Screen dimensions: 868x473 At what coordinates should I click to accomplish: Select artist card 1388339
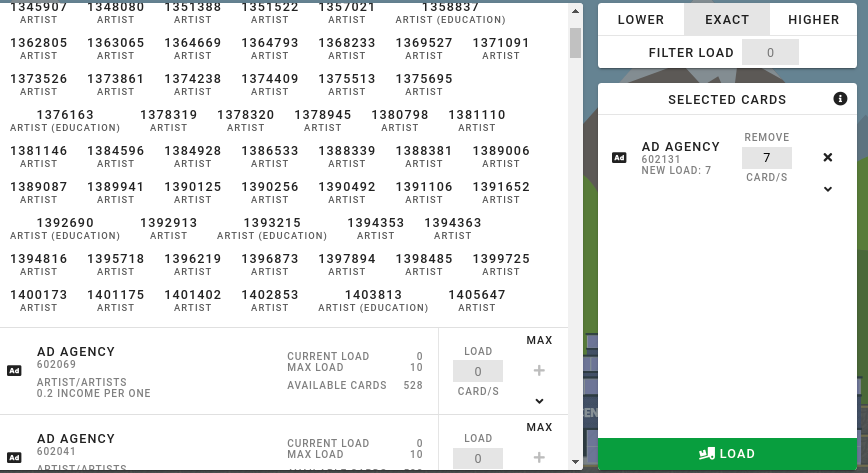(347, 156)
